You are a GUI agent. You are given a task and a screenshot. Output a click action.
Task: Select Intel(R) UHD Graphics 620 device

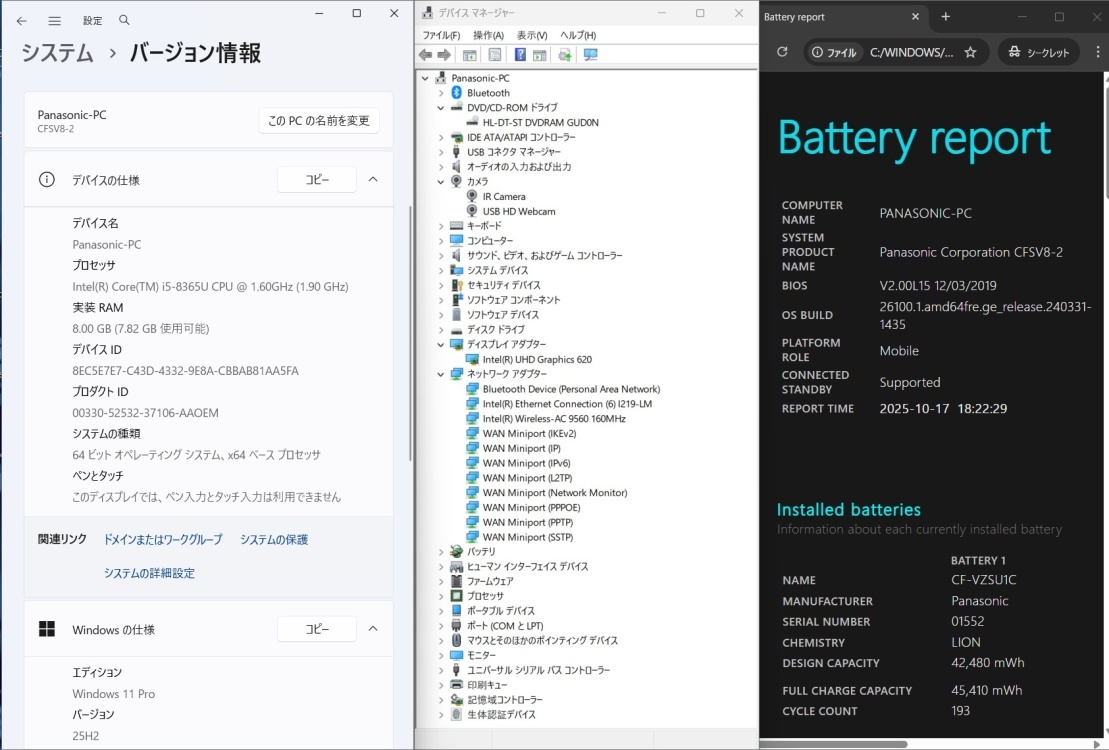click(x=536, y=359)
